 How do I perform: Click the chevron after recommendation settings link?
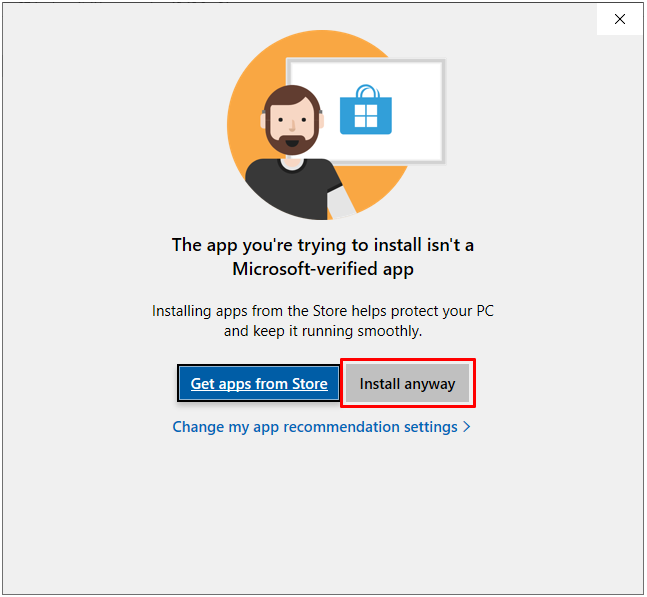click(467, 427)
